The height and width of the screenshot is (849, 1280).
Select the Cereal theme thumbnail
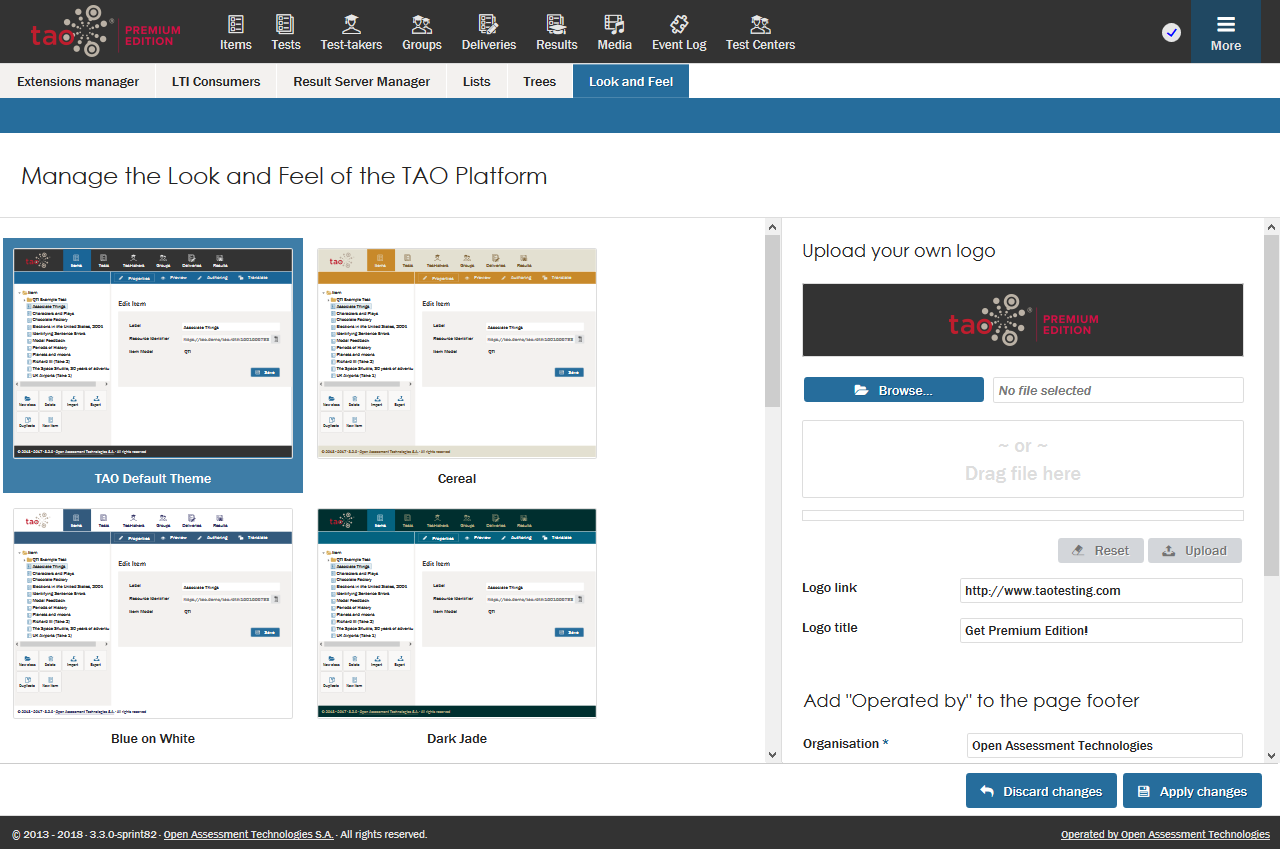click(x=457, y=354)
